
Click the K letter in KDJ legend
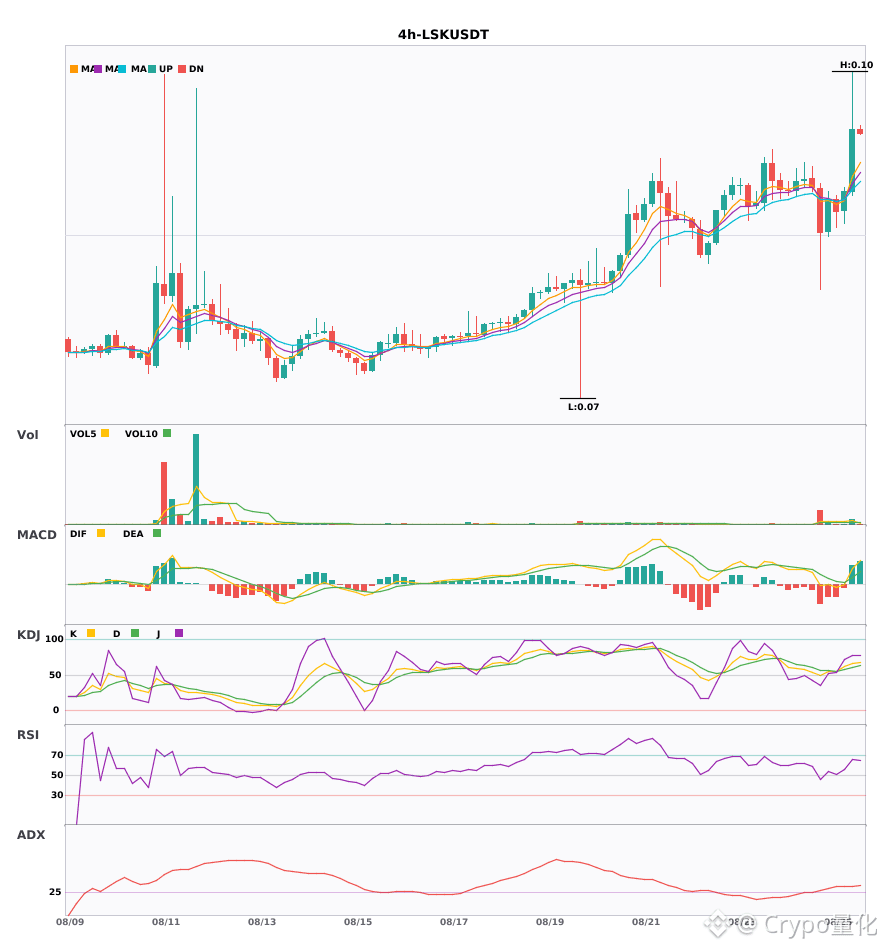tap(73, 634)
